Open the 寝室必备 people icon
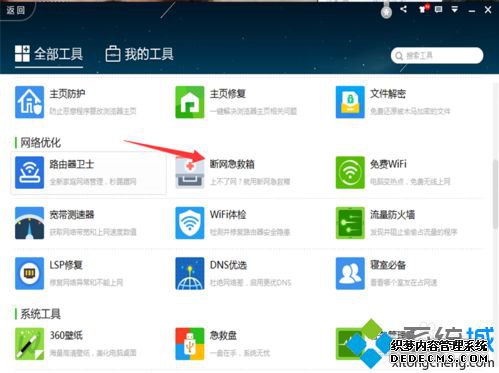This screenshot has height=373, width=499. pyautogui.click(x=350, y=273)
